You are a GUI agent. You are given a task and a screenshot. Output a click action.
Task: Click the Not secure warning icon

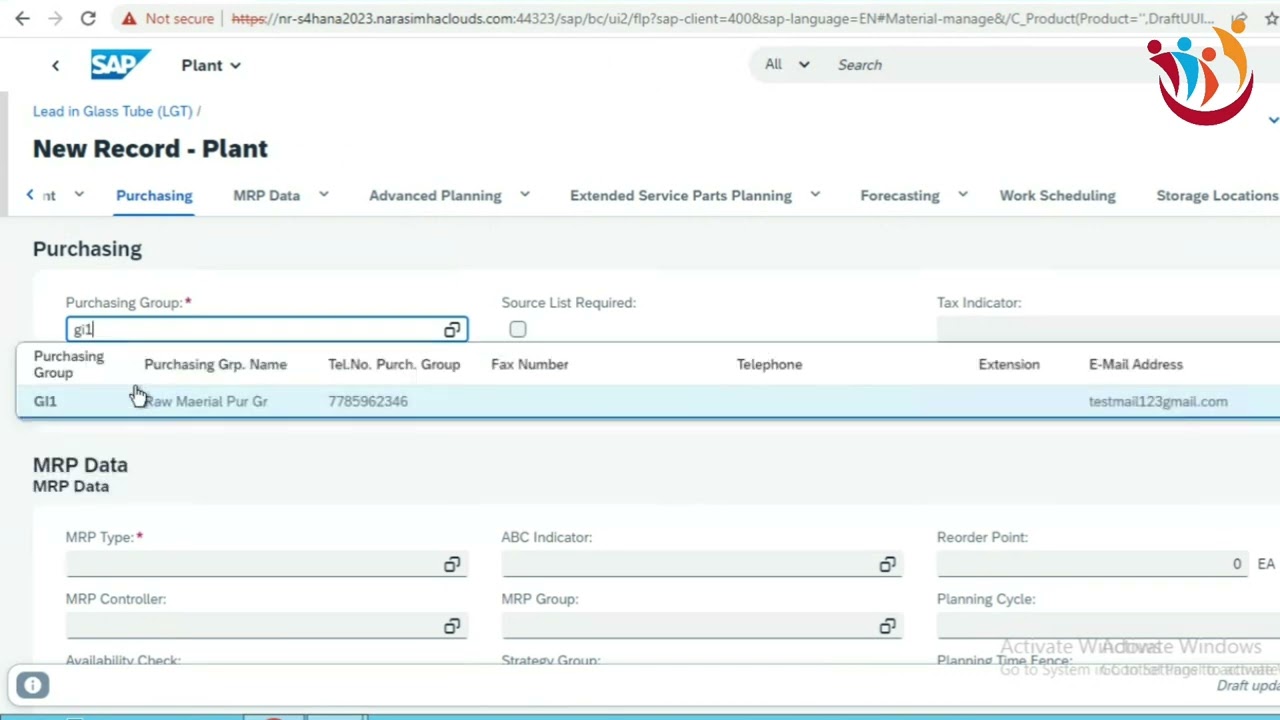[129, 18]
